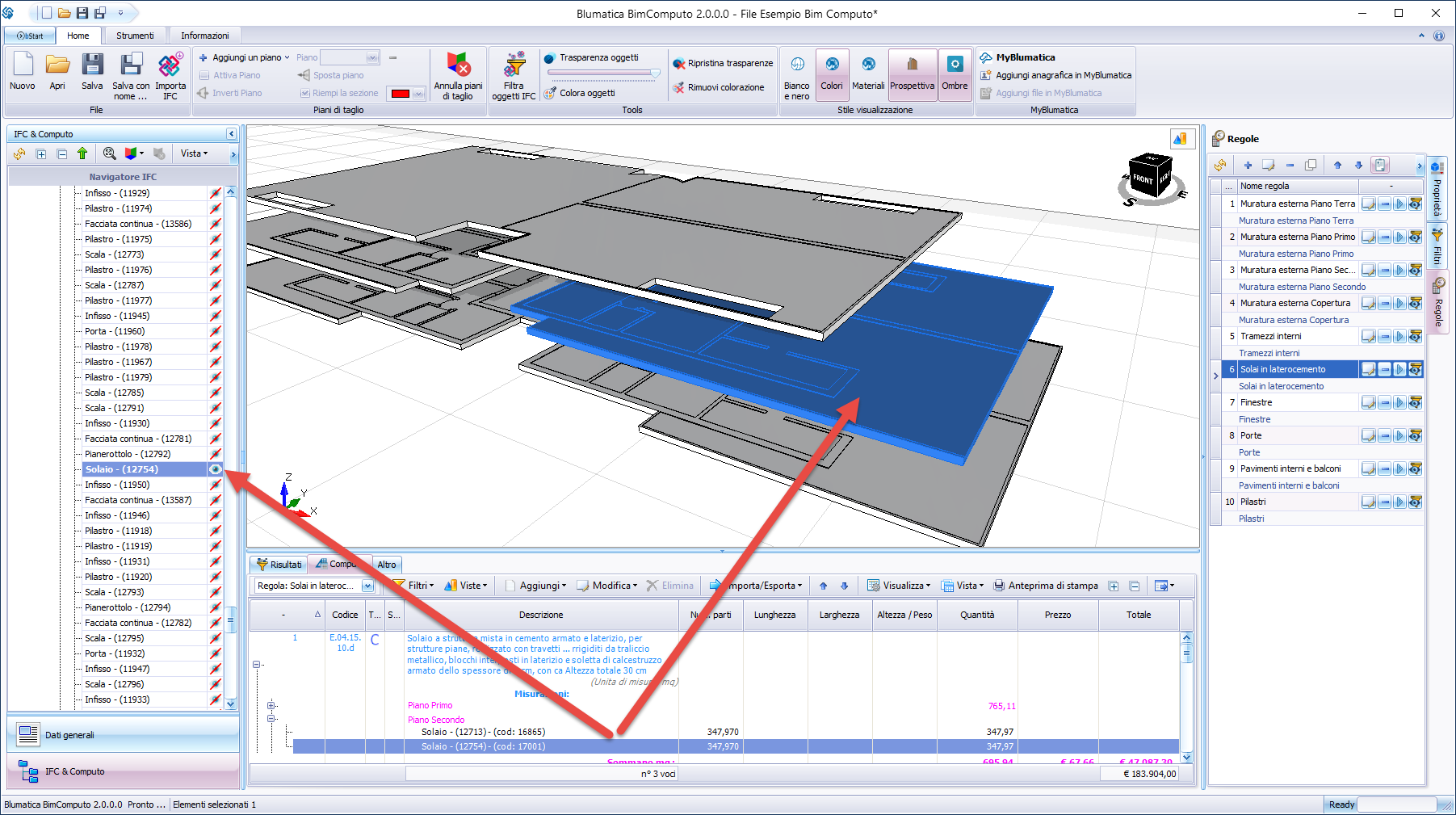This screenshot has height=815, width=1456.
Task: Click the Codice column header
Action: click(345, 615)
